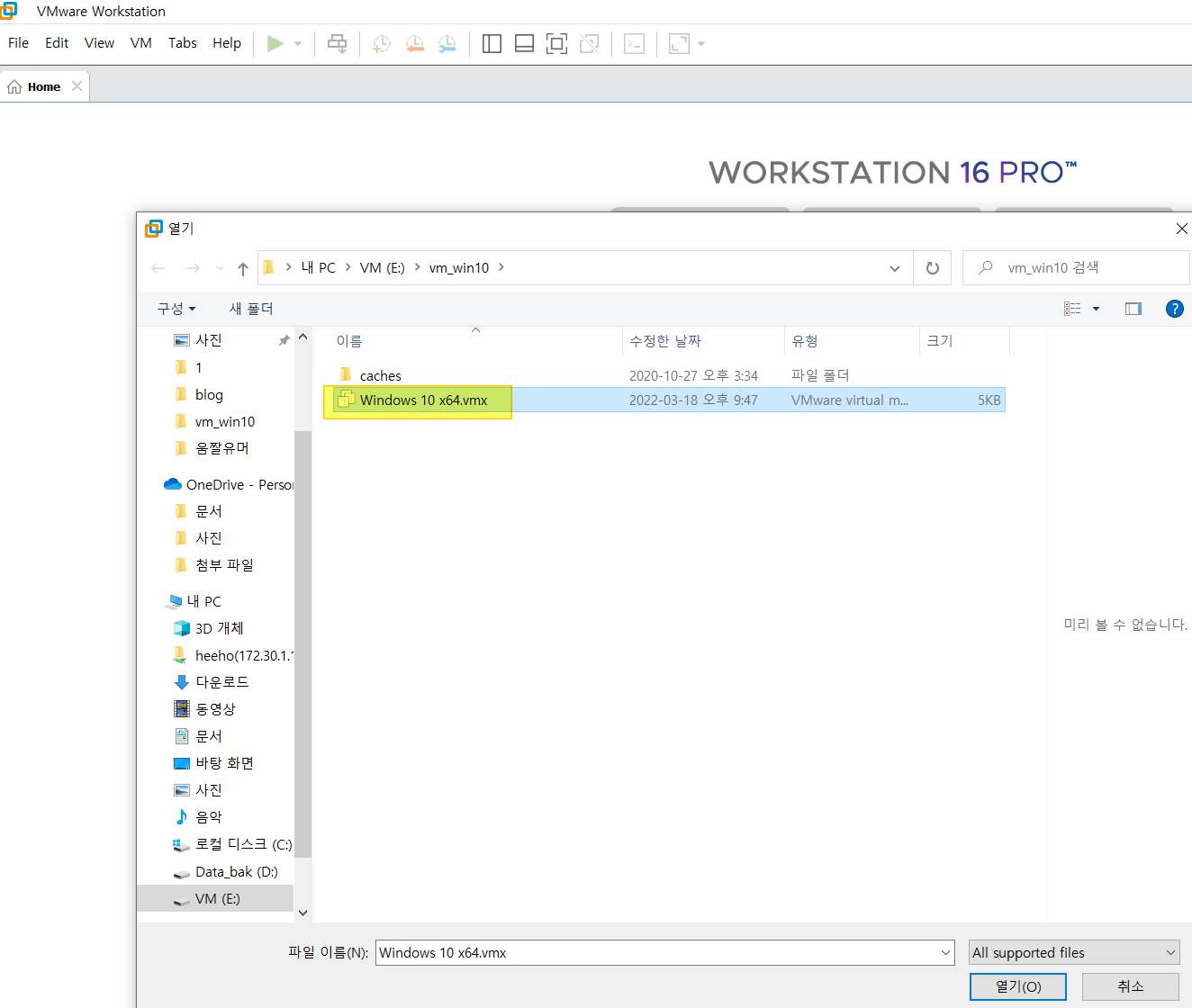Toggle the preview pane icon
1192x1008 pixels.
coord(1133,309)
